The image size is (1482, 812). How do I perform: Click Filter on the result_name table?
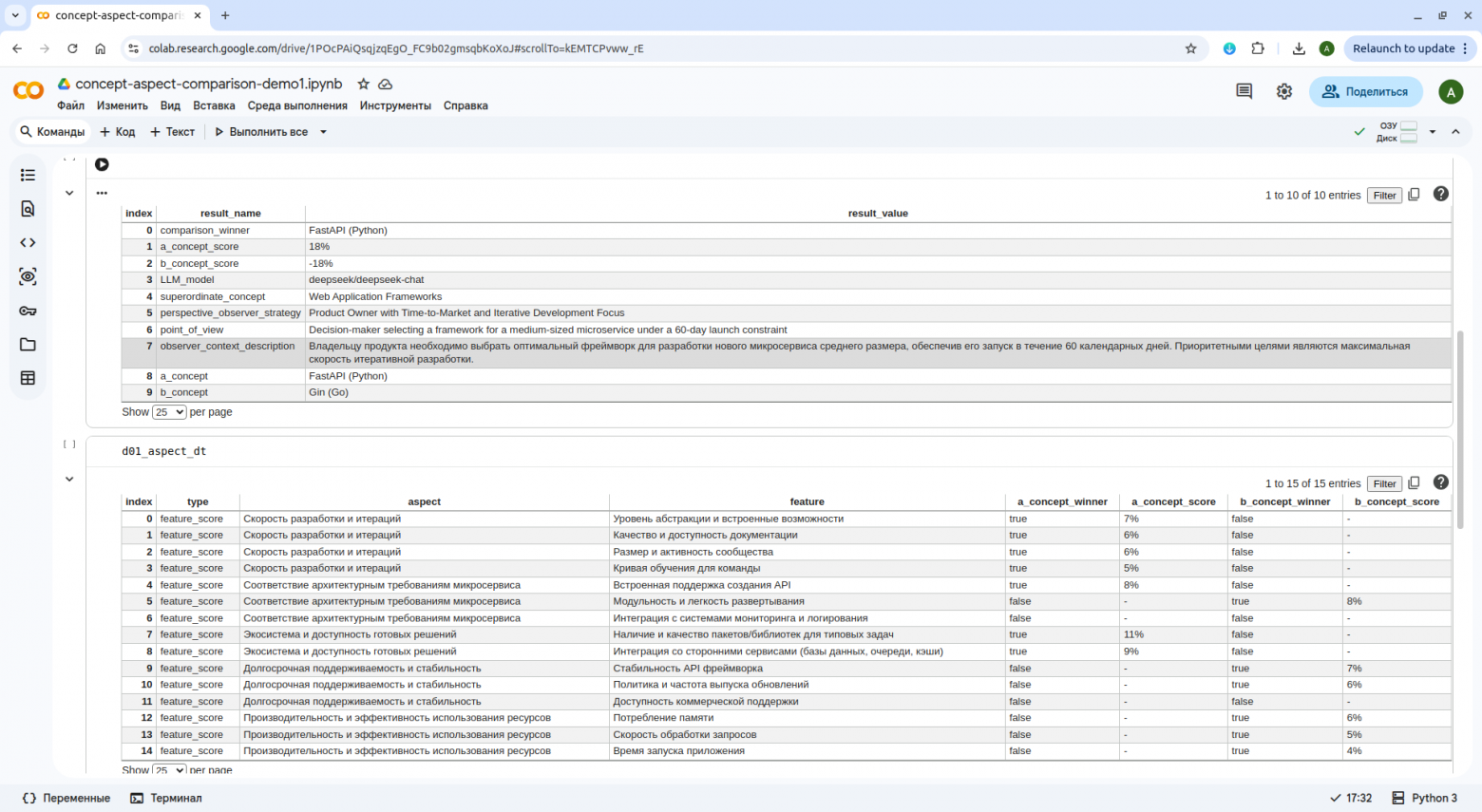(1384, 195)
